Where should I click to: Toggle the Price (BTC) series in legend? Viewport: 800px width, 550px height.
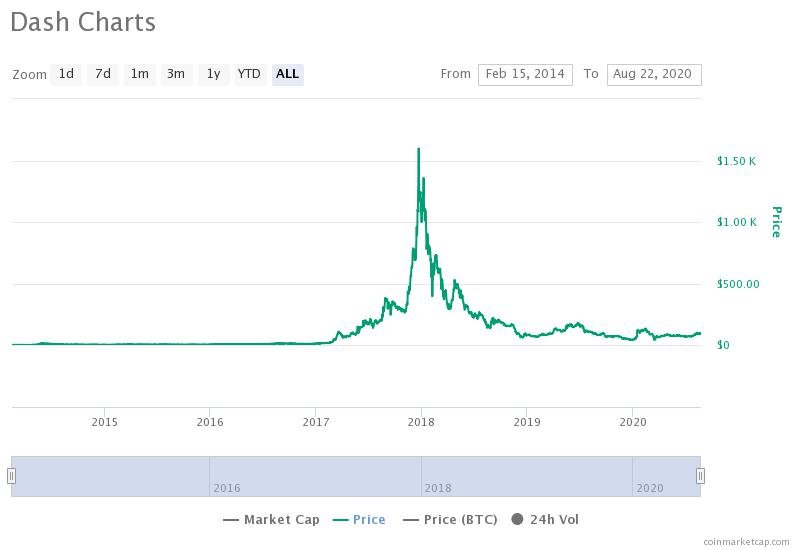point(450,519)
